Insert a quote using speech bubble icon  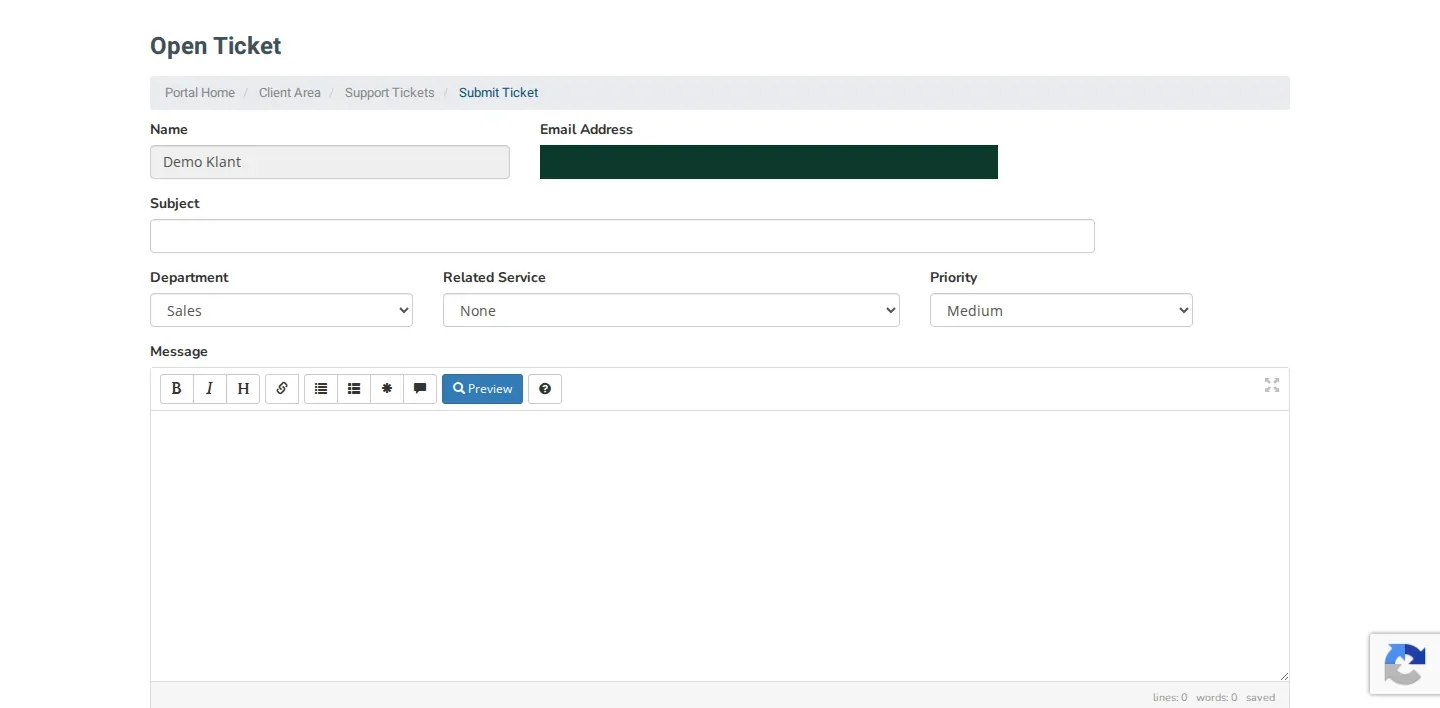click(x=420, y=389)
